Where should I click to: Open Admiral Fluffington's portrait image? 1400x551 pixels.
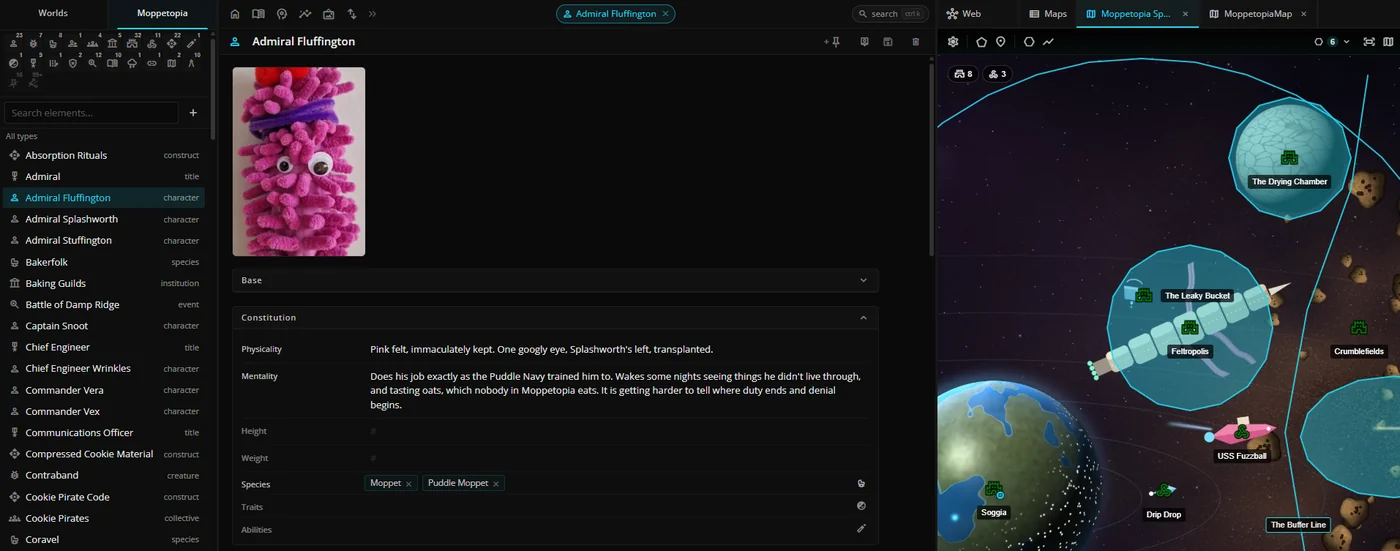coord(299,162)
